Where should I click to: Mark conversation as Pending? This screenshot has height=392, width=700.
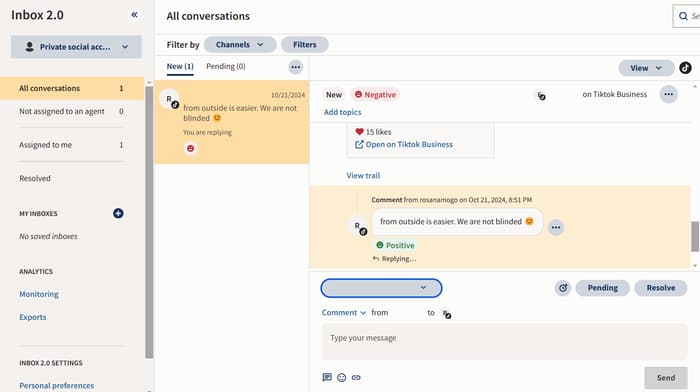click(603, 288)
